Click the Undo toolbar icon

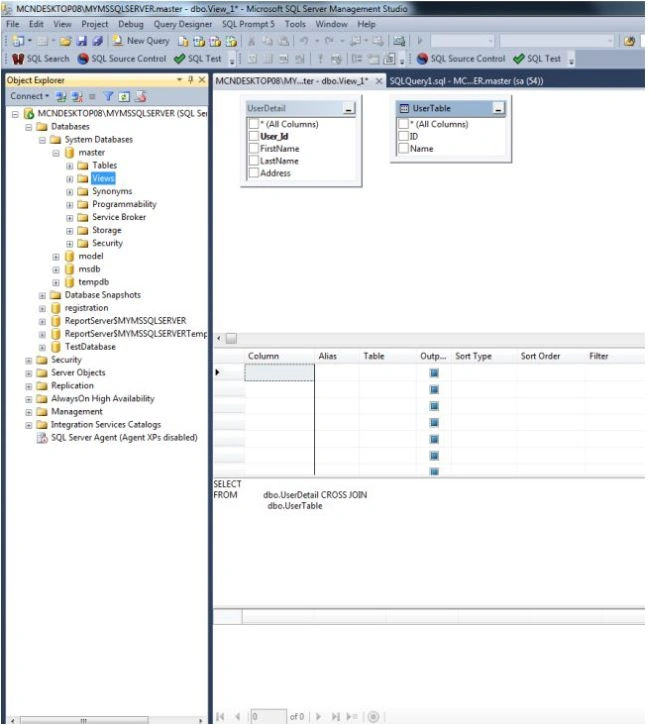[304, 41]
